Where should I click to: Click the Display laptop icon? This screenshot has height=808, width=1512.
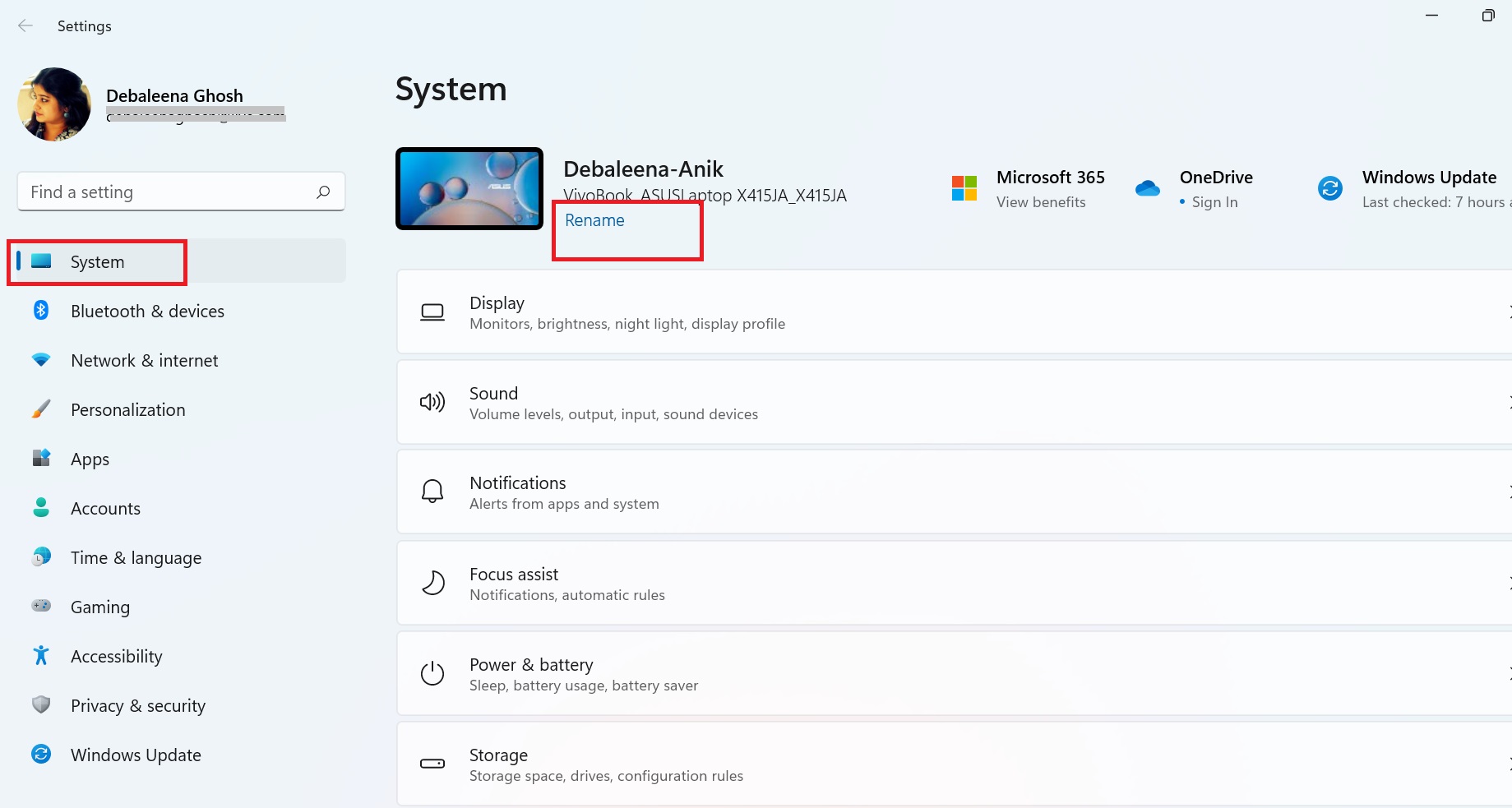pos(432,312)
